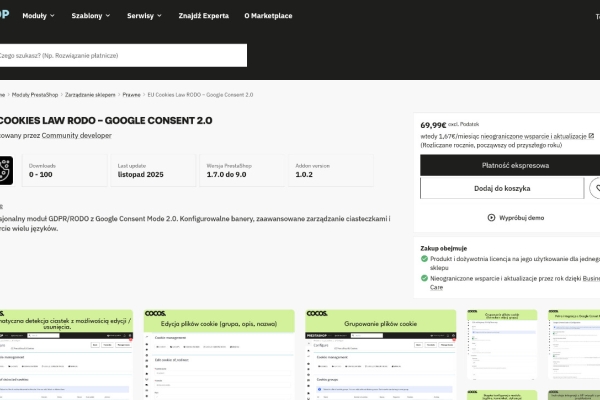Click the Downloads '0 - 100' value
The width and height of the screenshot is (600, 400).
click(41, 175)
